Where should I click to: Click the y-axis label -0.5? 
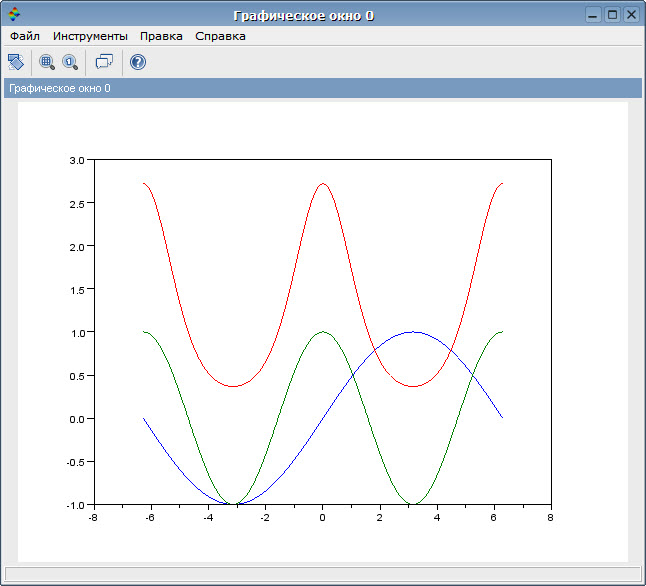[x=75, y=462]
